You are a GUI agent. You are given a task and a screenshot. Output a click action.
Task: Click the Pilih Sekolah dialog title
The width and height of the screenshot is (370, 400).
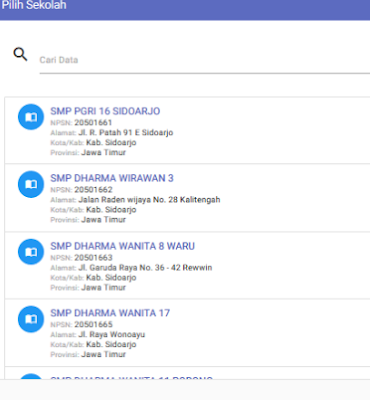tap(34, 5)
